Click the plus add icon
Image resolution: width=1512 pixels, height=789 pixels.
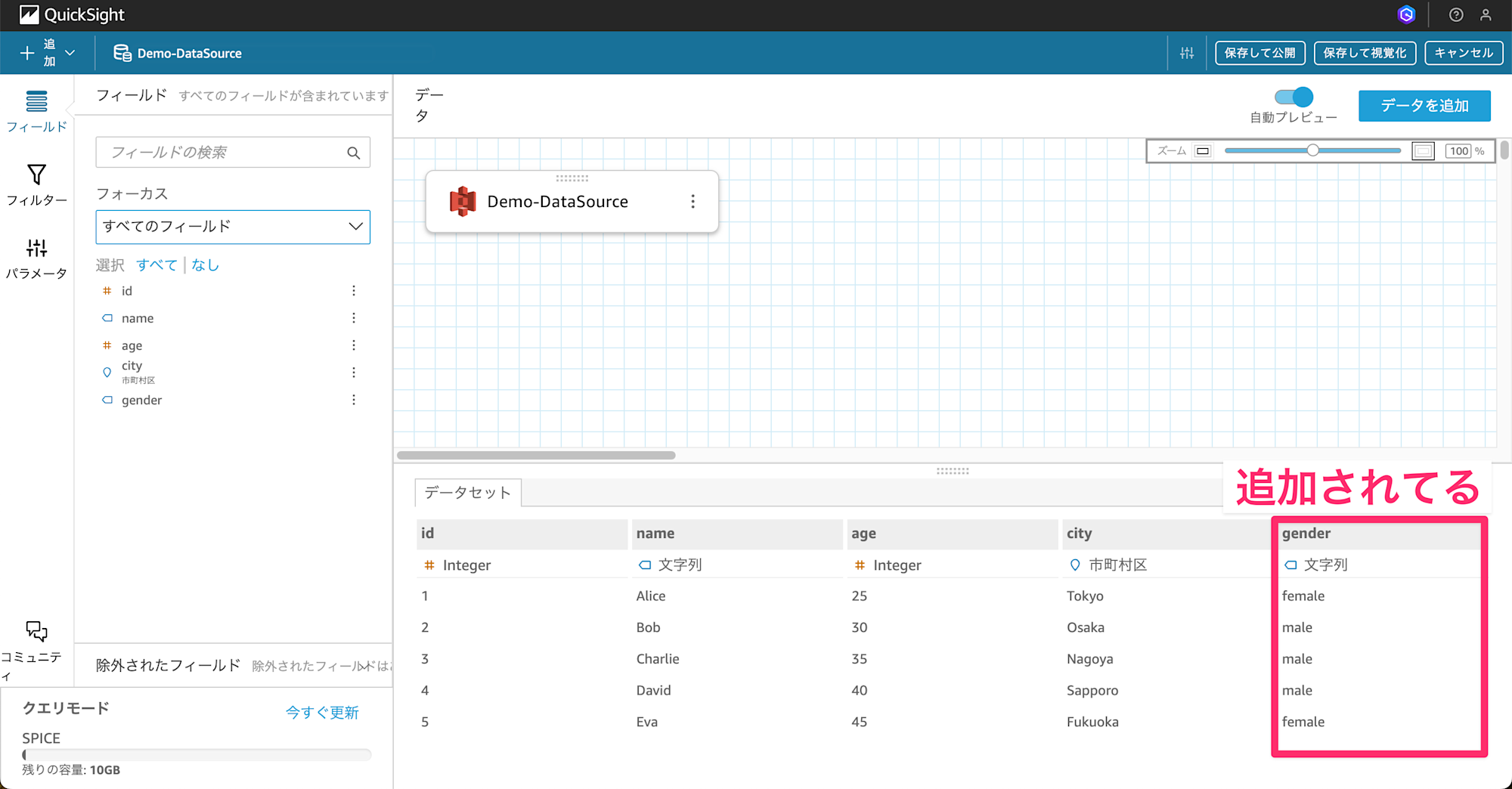[x=27, y=53]
